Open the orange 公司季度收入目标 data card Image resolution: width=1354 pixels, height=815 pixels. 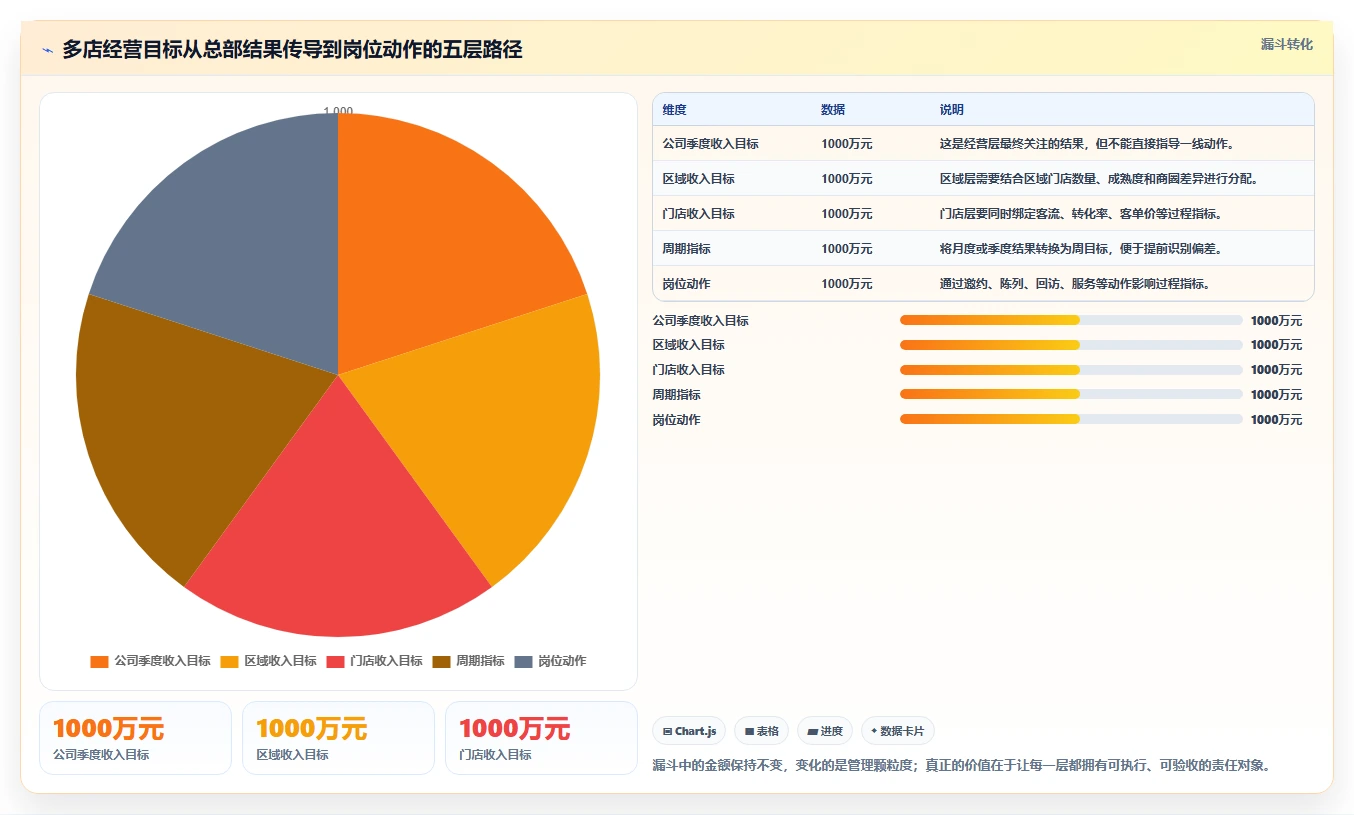coord(135,738)
